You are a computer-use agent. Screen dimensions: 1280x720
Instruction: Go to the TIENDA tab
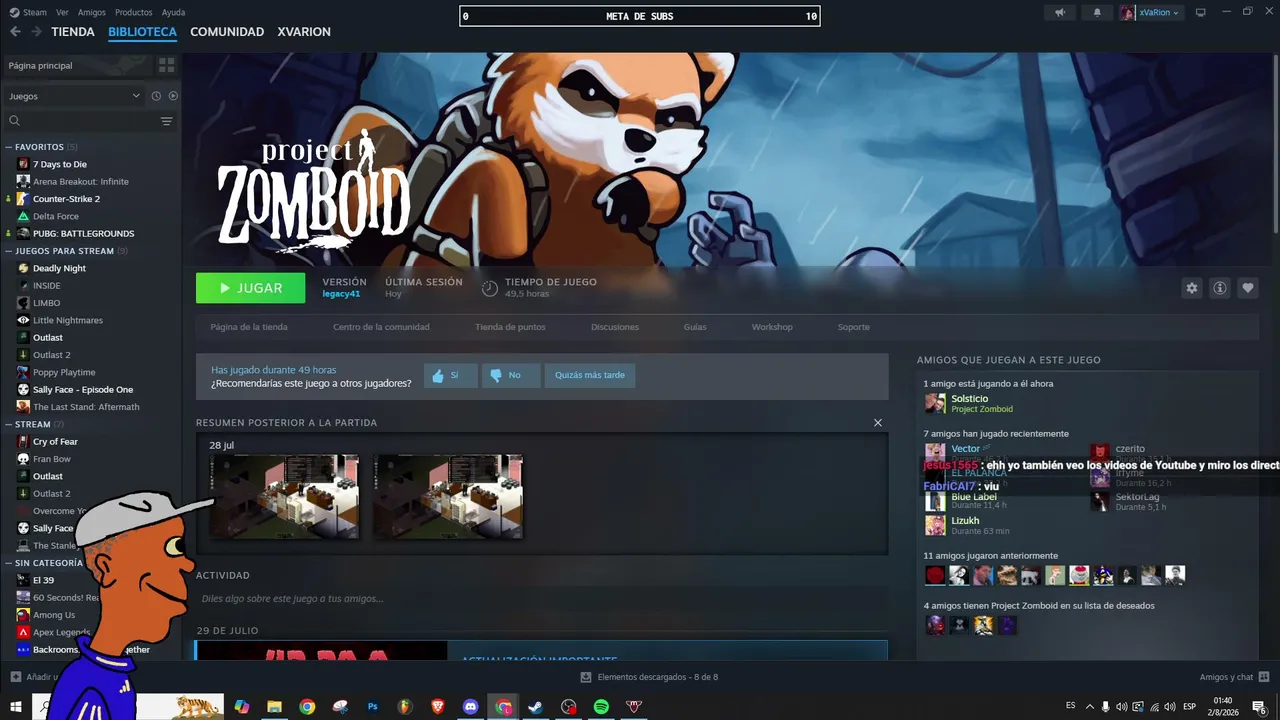coord(73,32)
